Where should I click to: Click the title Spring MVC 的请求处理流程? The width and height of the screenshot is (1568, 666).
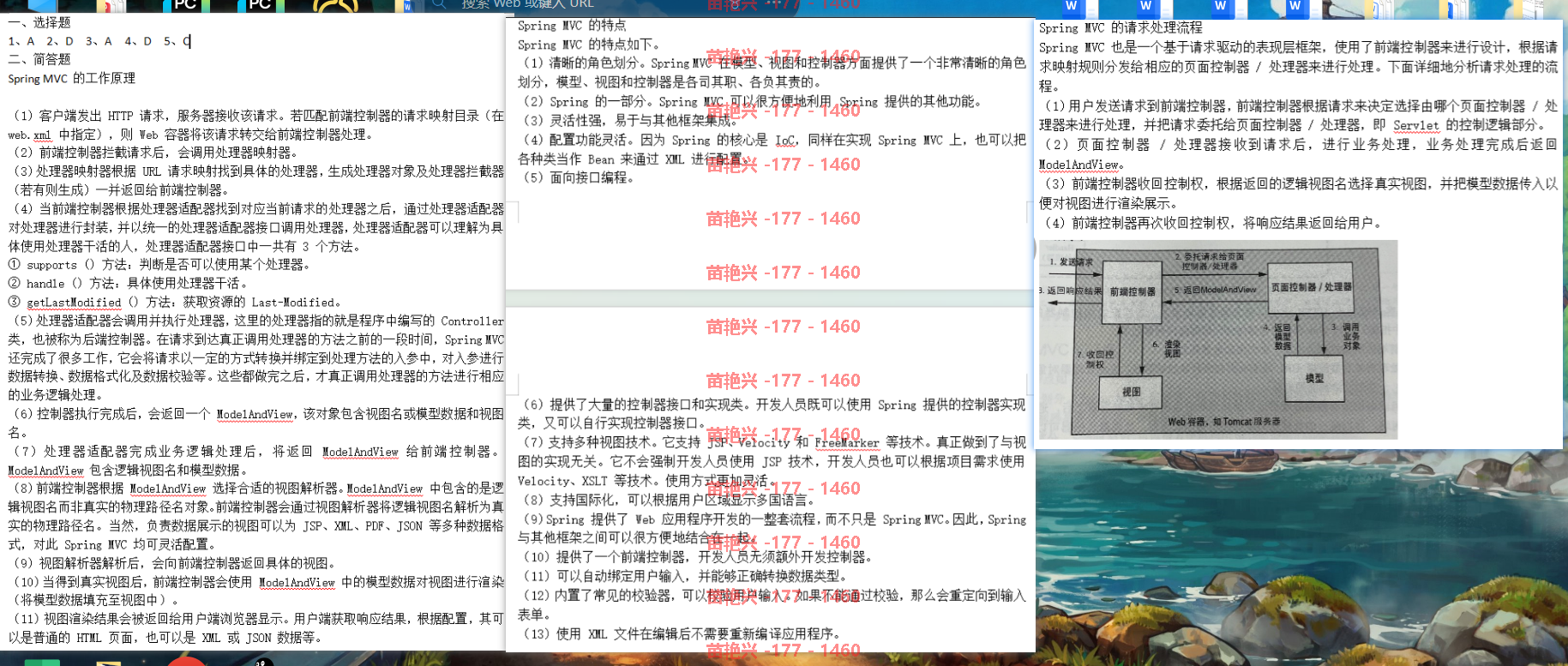tap(1120, 27)
